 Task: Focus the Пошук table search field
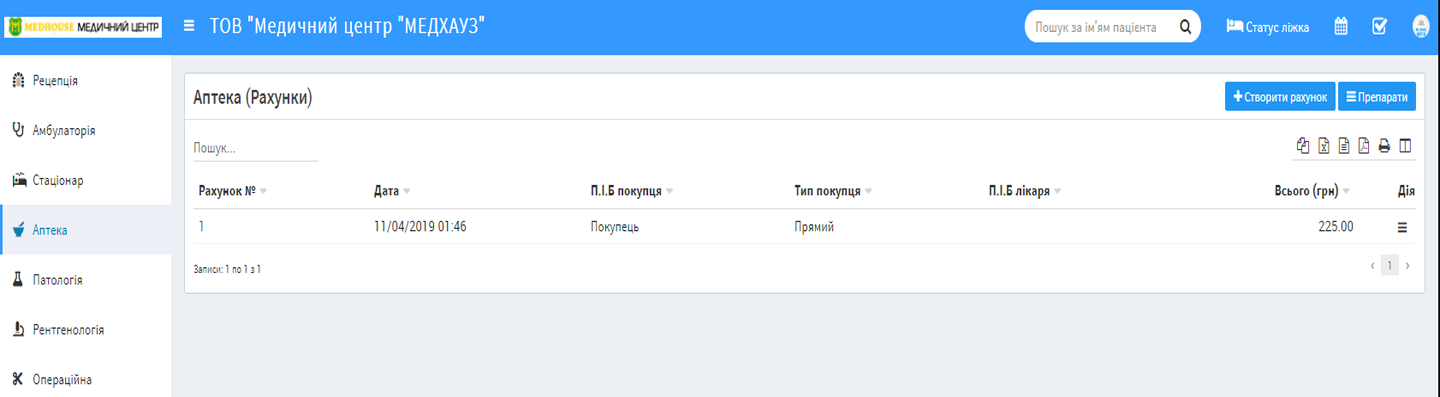pos(256,148)
